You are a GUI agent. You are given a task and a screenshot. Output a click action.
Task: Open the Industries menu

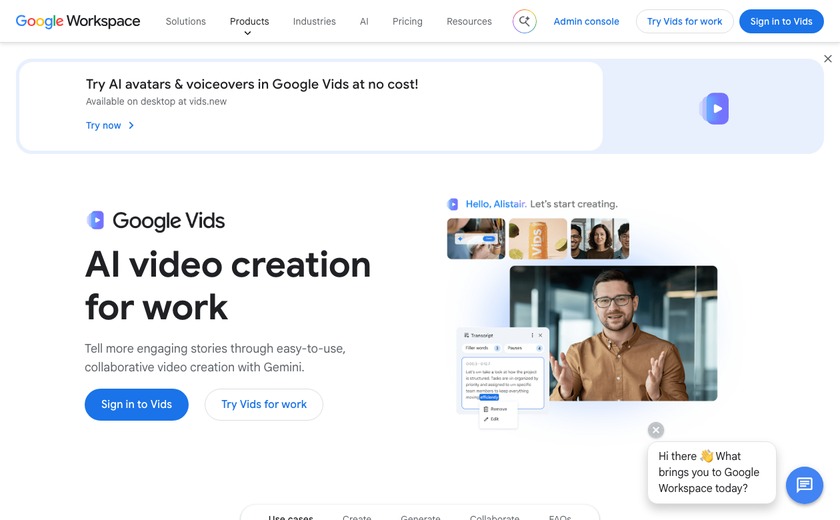click(314, 21)
